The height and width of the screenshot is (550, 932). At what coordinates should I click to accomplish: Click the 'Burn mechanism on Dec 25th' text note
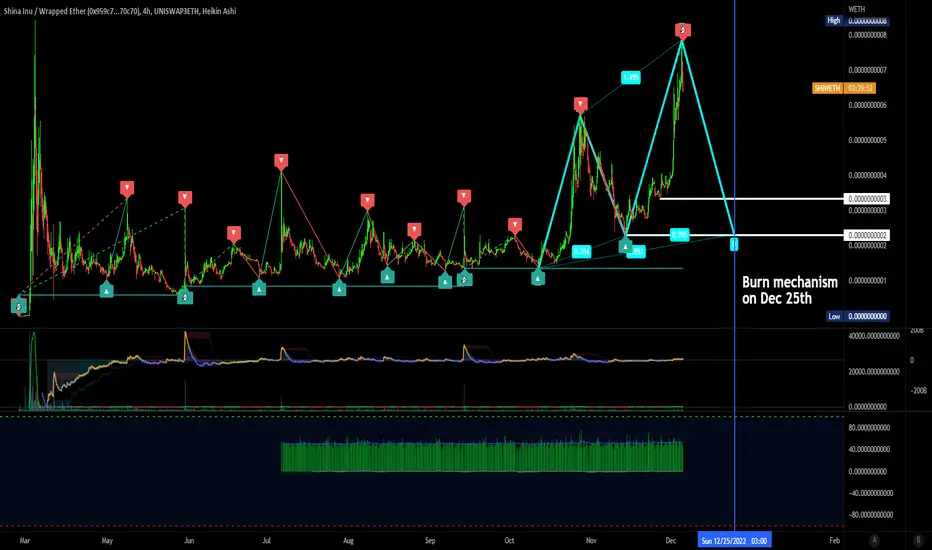[790, 290]
